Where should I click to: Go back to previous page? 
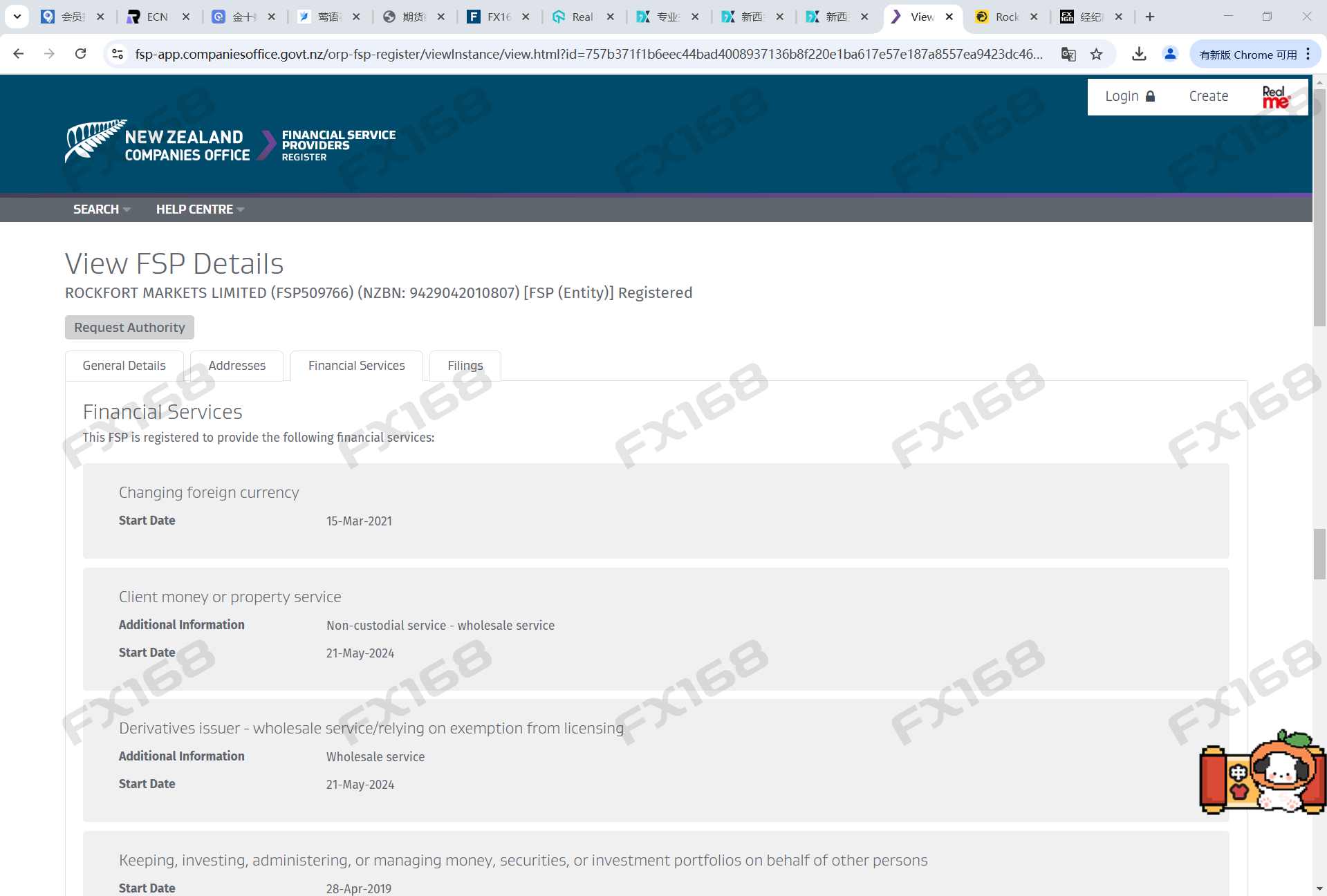coord(19,54)
